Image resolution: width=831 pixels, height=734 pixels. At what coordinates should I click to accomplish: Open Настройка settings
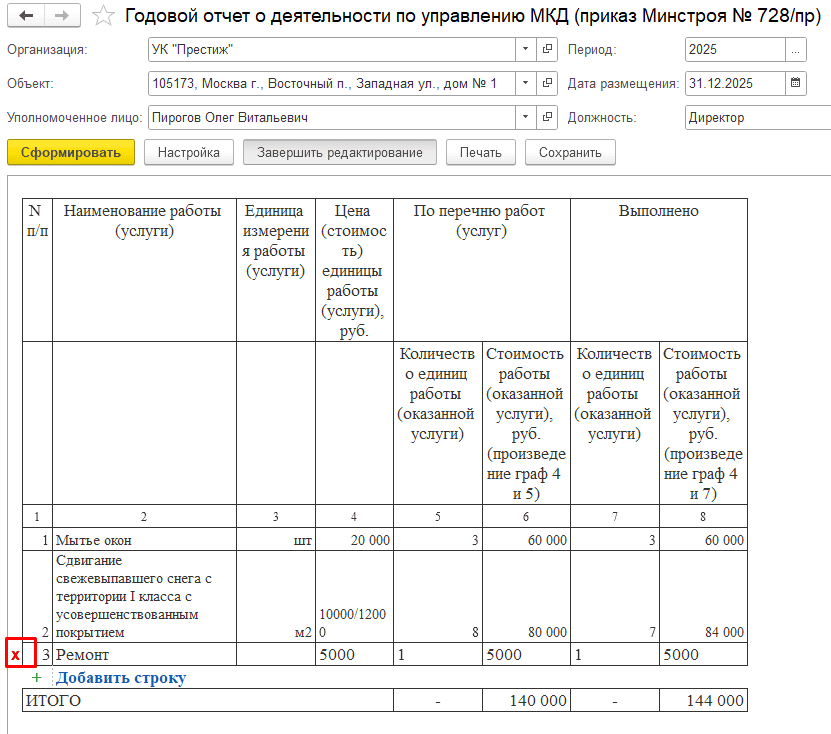(189, 153)
